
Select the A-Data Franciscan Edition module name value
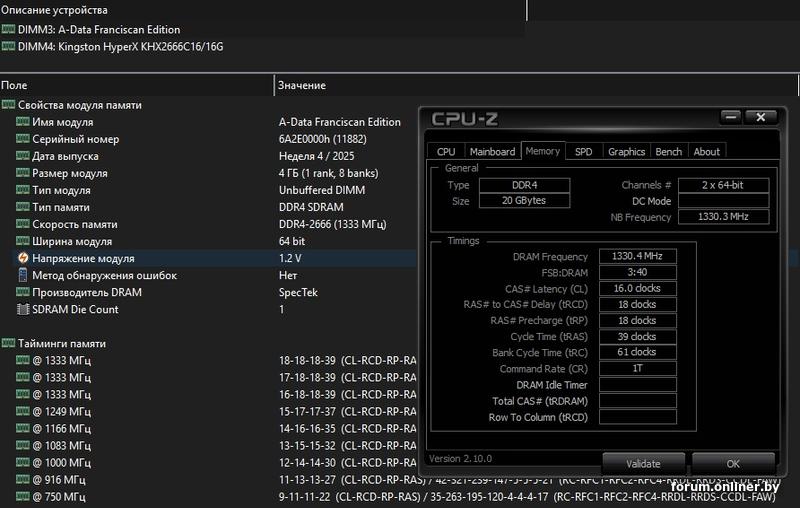point(340,122)
